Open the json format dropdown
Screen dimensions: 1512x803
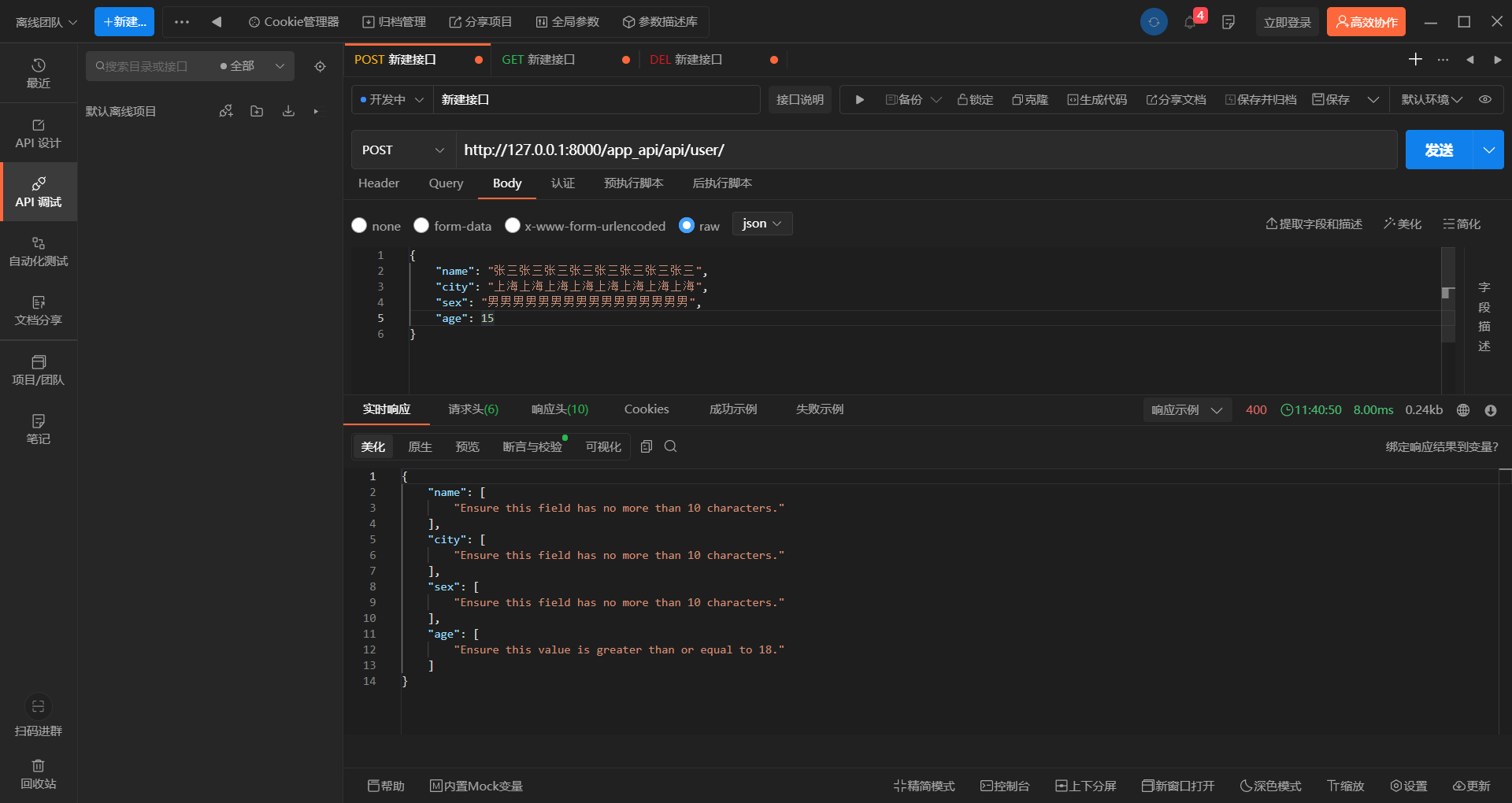[x=762, y=224]
